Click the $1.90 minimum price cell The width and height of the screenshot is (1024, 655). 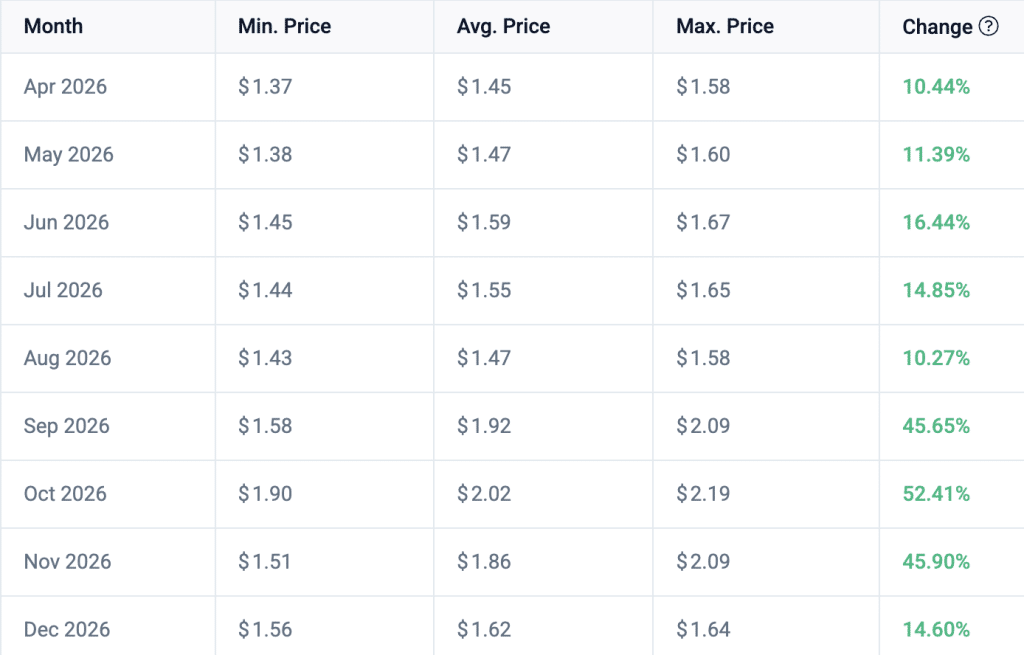[265, 494]
